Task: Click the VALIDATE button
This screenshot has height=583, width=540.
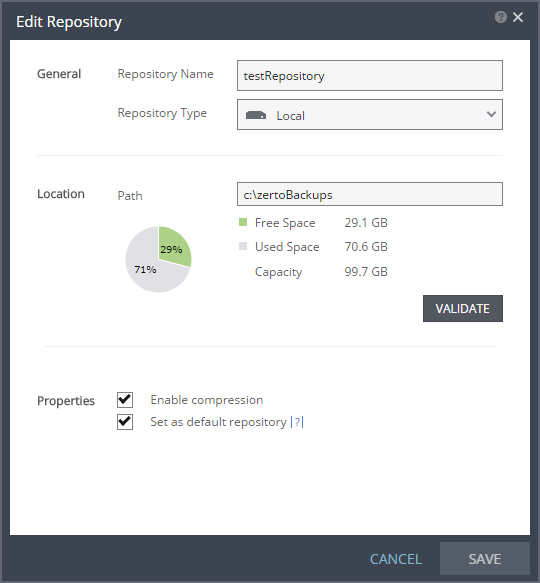Action: point(463,309)
